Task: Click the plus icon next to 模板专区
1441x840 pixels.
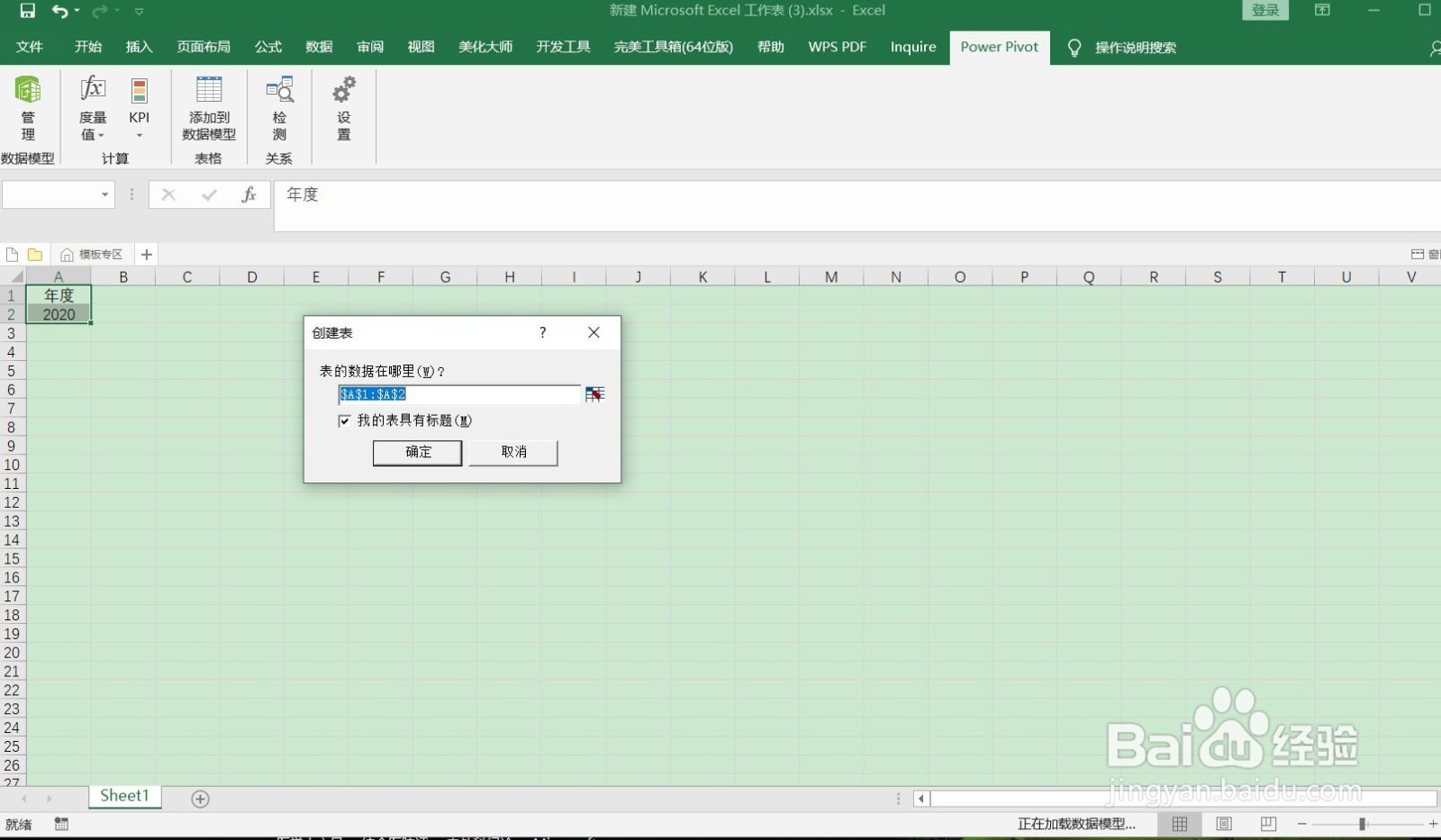Action: (x=147, y=255)
